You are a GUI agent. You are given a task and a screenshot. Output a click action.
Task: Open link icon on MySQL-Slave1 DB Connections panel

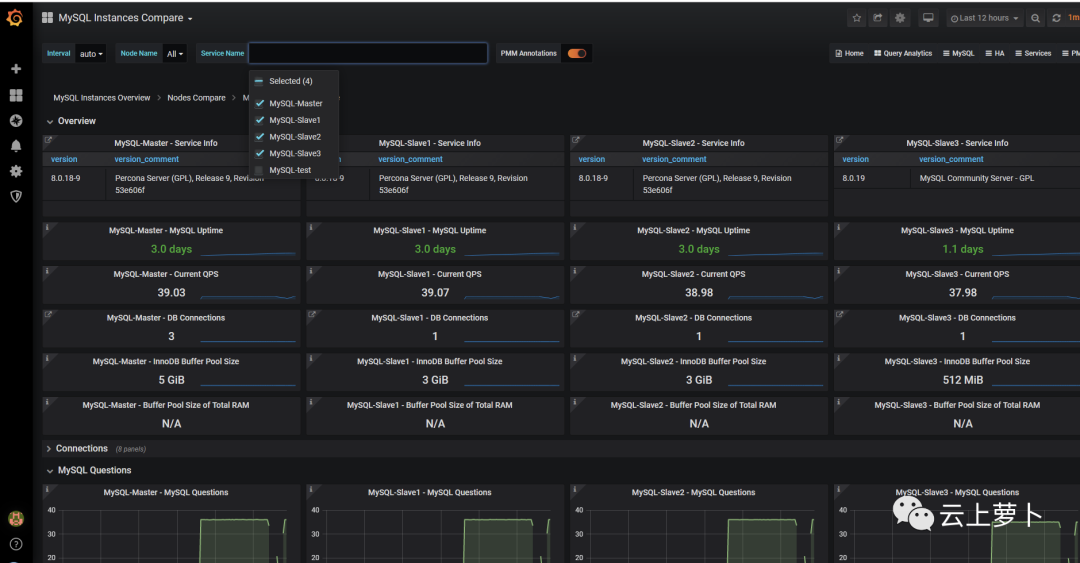(x=312, y=314)
